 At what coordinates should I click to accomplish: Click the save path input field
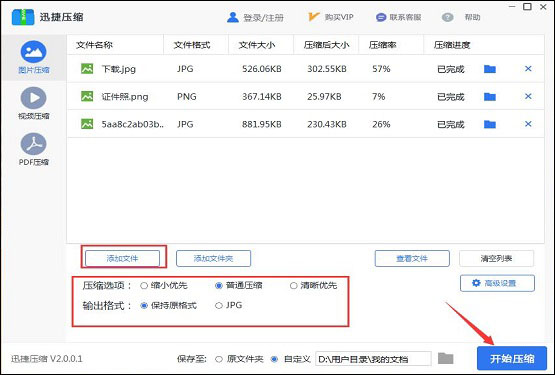click(x=373, y=359)
